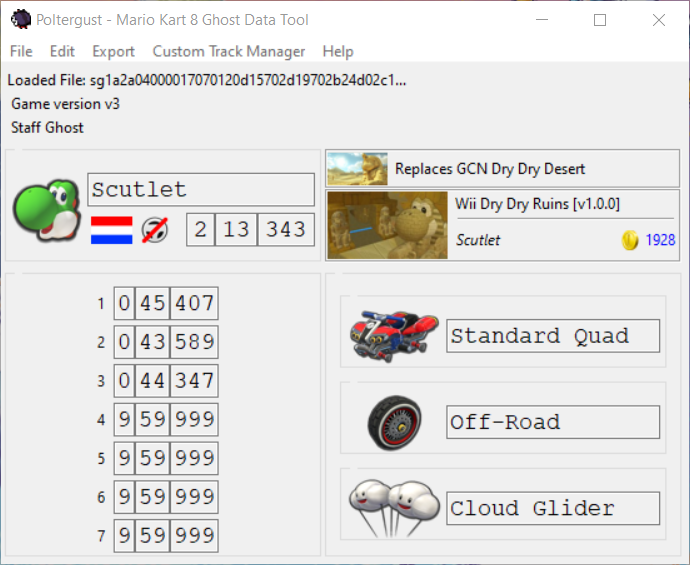Click the italic track author Scutlet

(x=478, y=240)
